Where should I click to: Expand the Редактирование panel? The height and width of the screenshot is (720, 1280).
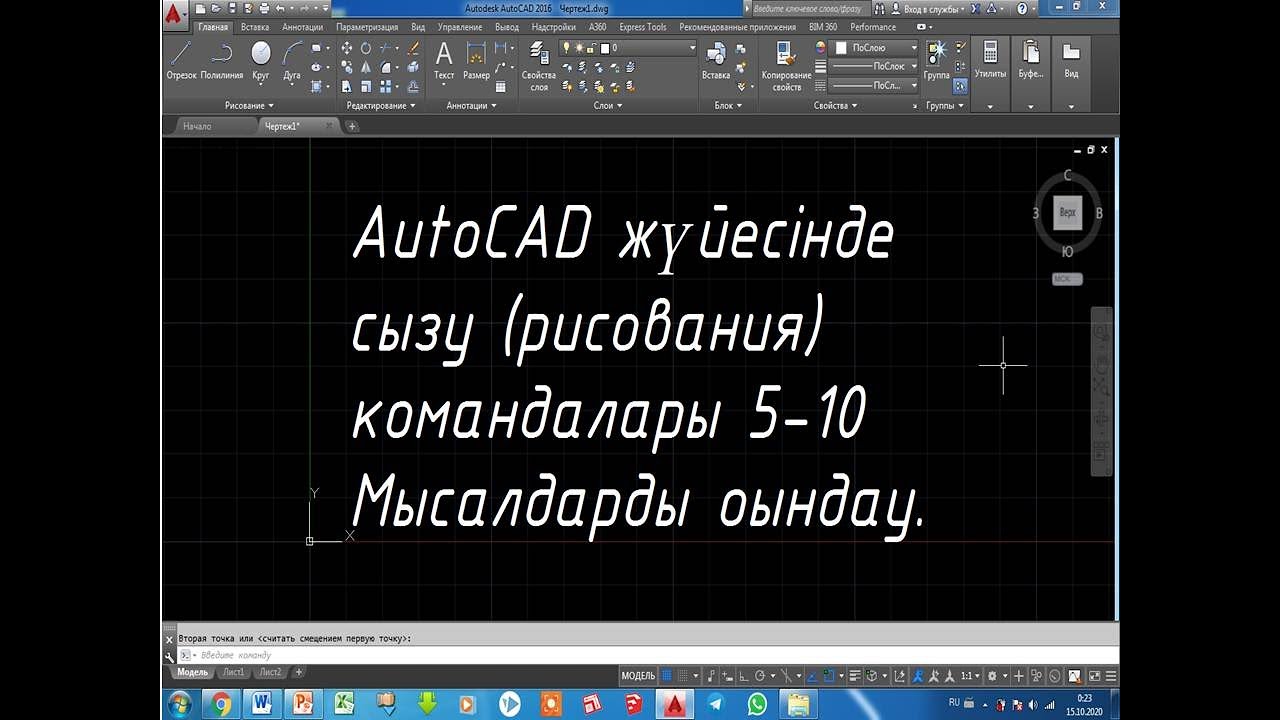(x=380, y=105)
